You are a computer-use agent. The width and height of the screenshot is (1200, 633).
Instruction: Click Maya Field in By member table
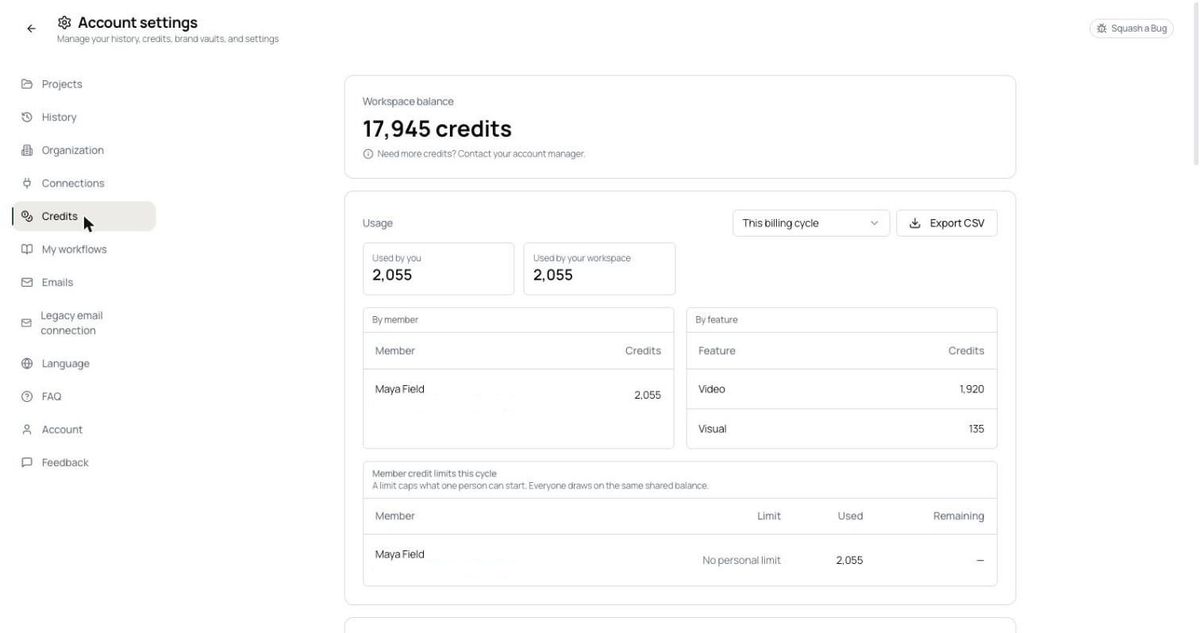click(x=400, y=389)
